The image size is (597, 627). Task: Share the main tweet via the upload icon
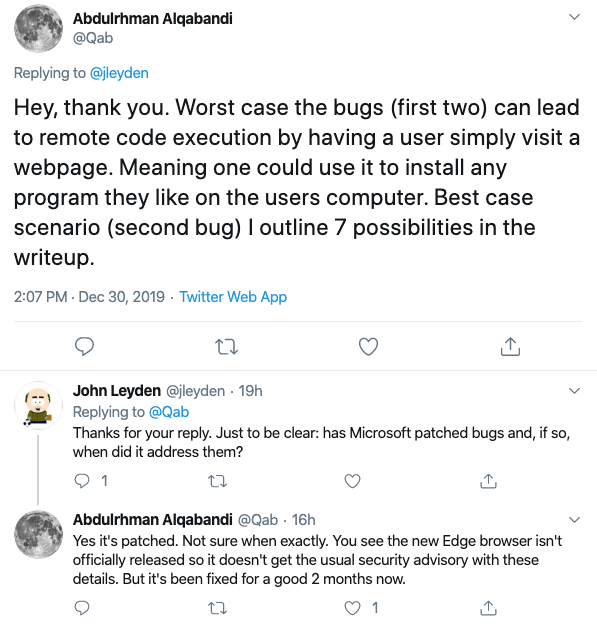(x=510, y=346)
